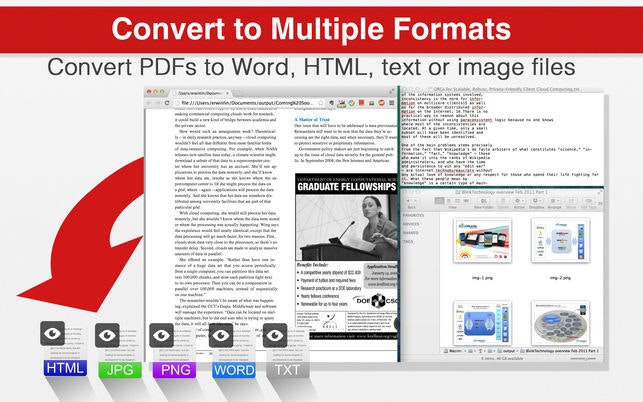The height and width of the screenshot is (402, 643).
Task: Click Finder status text '6 items, 40 GB available'
Action: (x=502, y=358)
